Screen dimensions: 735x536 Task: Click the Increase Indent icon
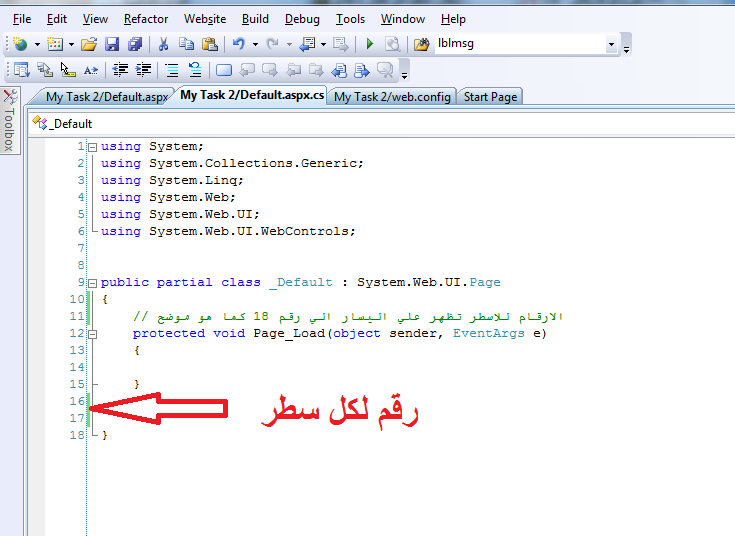coord(144,70)
